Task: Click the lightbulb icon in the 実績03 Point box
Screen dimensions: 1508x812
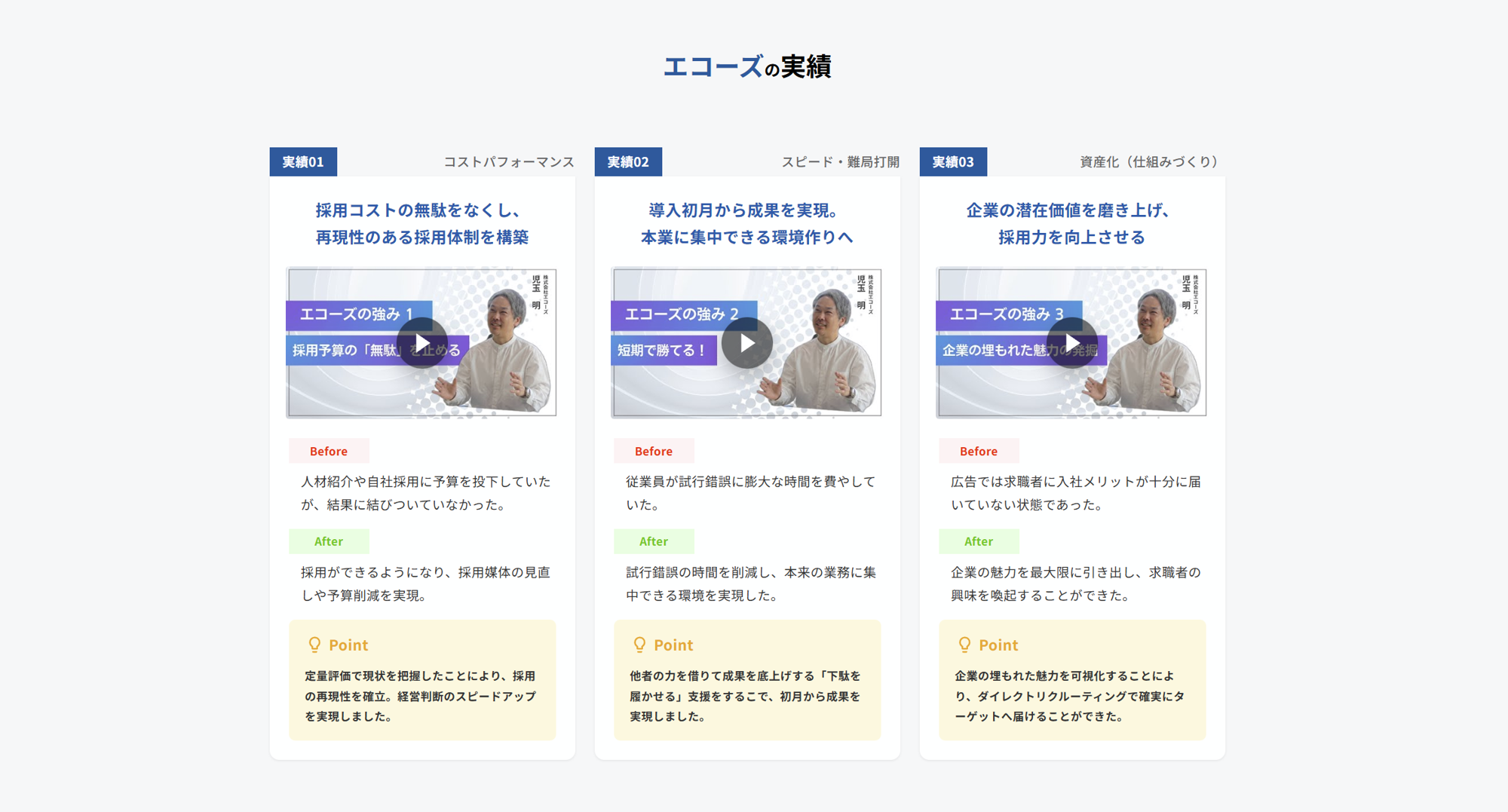Action: (964, 645)
